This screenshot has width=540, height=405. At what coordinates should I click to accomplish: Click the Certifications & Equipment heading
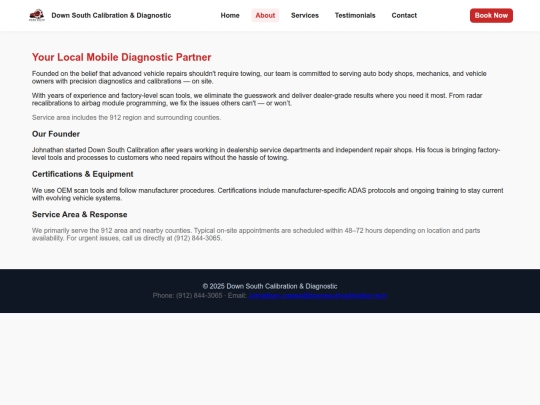[x=83, y=174]
